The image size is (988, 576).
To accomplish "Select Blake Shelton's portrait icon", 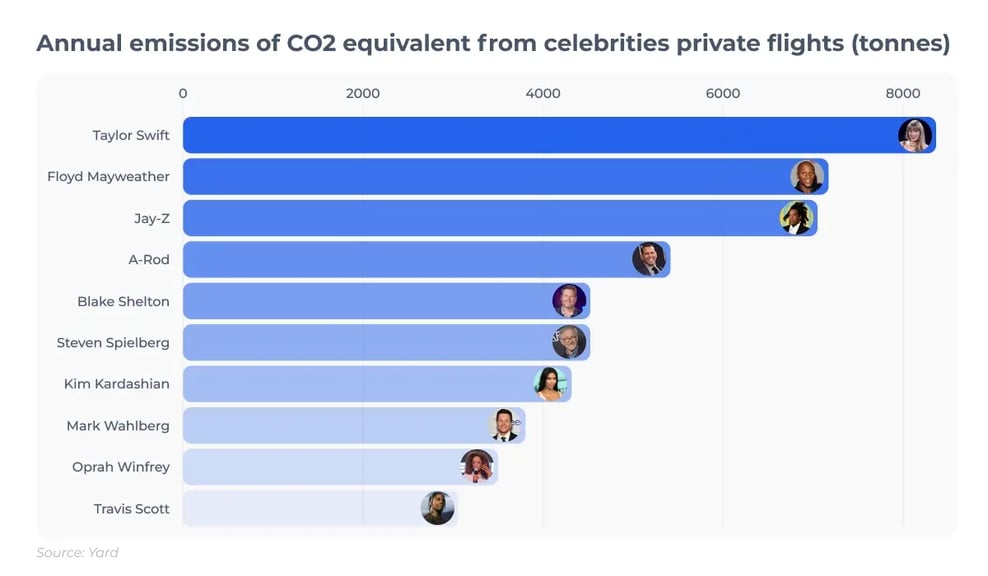I will (x=569, y=301).
